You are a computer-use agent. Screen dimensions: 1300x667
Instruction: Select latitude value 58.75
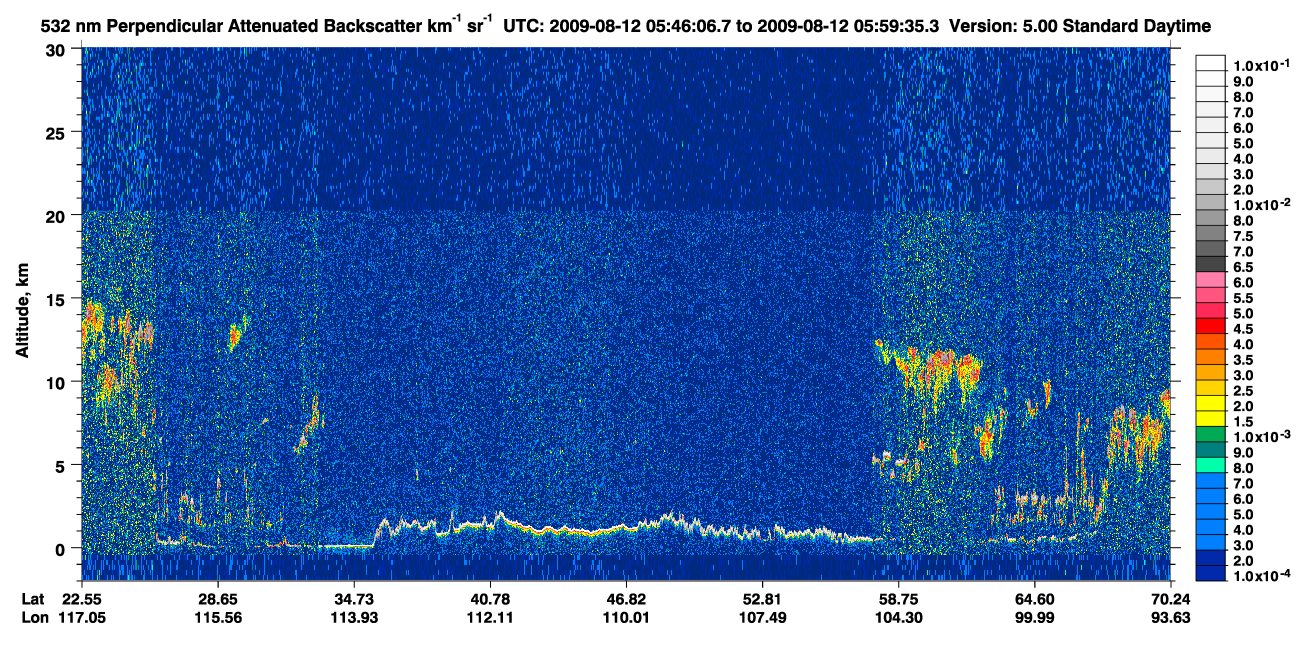(898, 599)
